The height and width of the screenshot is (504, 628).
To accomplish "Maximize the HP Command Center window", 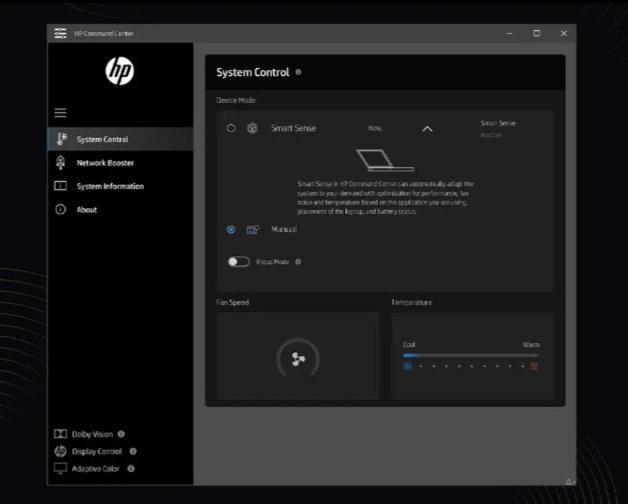I will tap(537, 33).
